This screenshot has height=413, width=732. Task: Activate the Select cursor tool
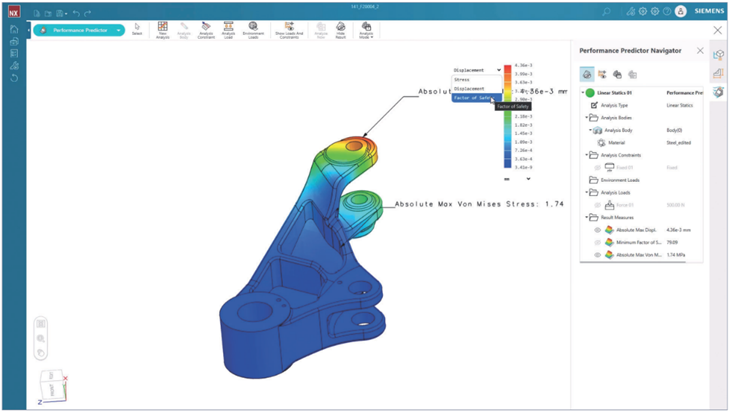[137, 27]
